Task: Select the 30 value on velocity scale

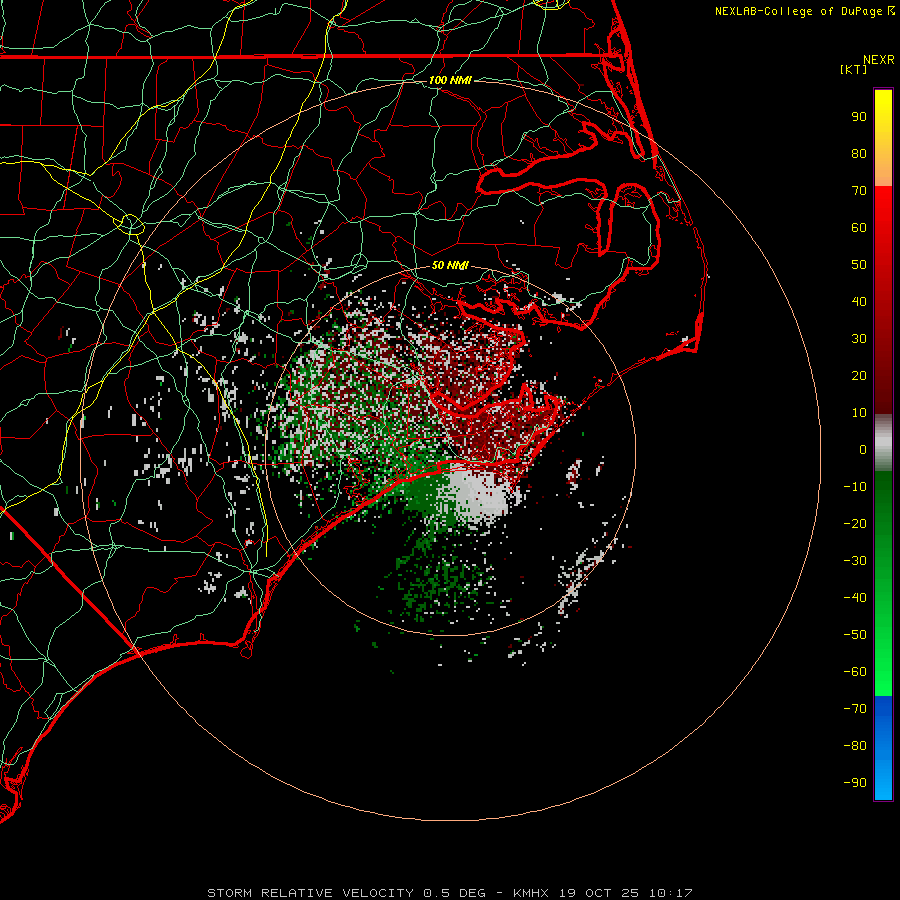Action: tap(859, 339)
